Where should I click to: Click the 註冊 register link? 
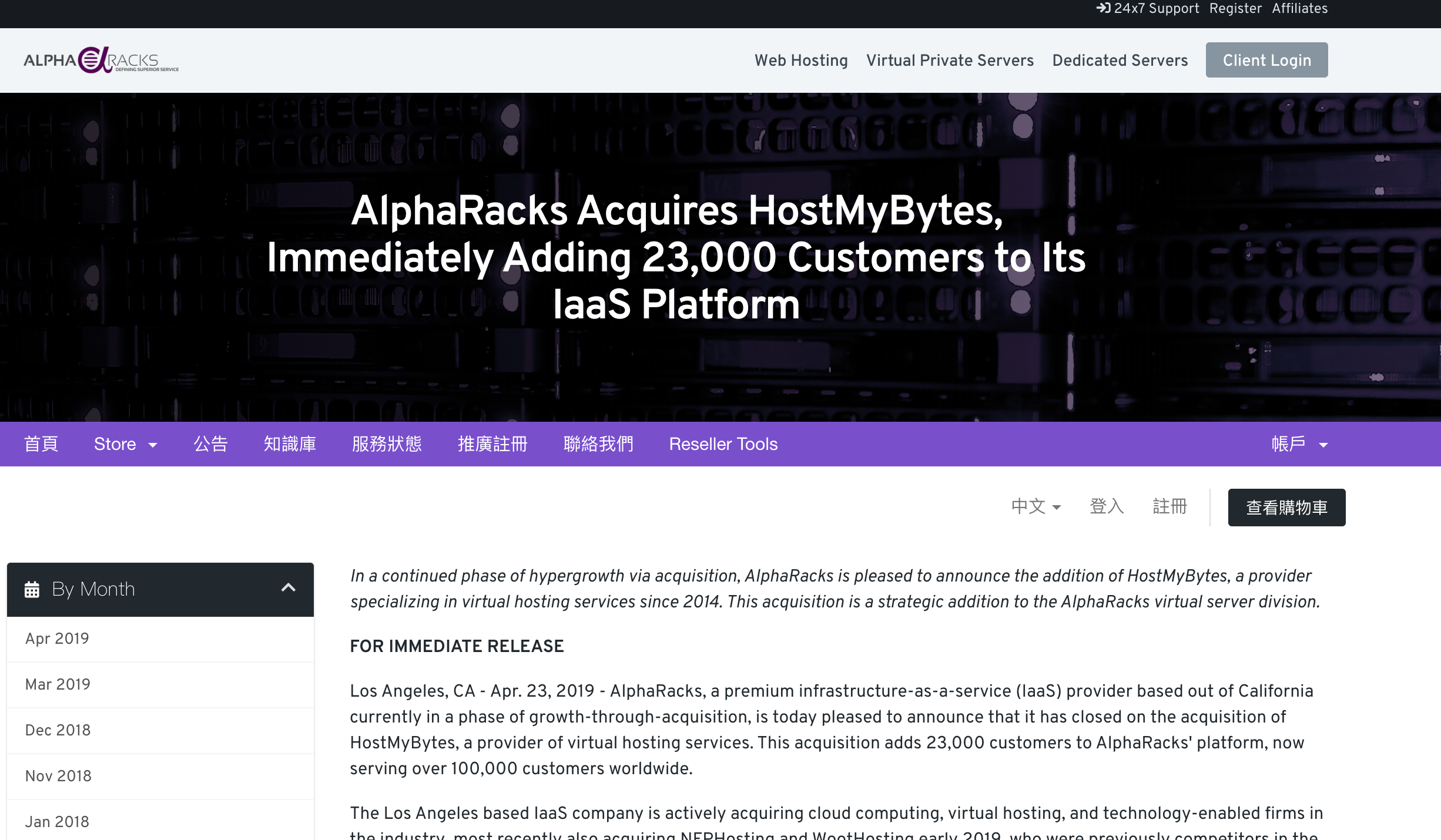1169,506
